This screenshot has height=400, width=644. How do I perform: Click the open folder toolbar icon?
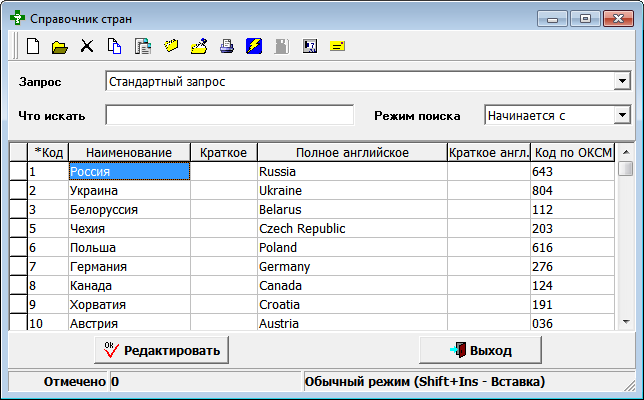60,46
